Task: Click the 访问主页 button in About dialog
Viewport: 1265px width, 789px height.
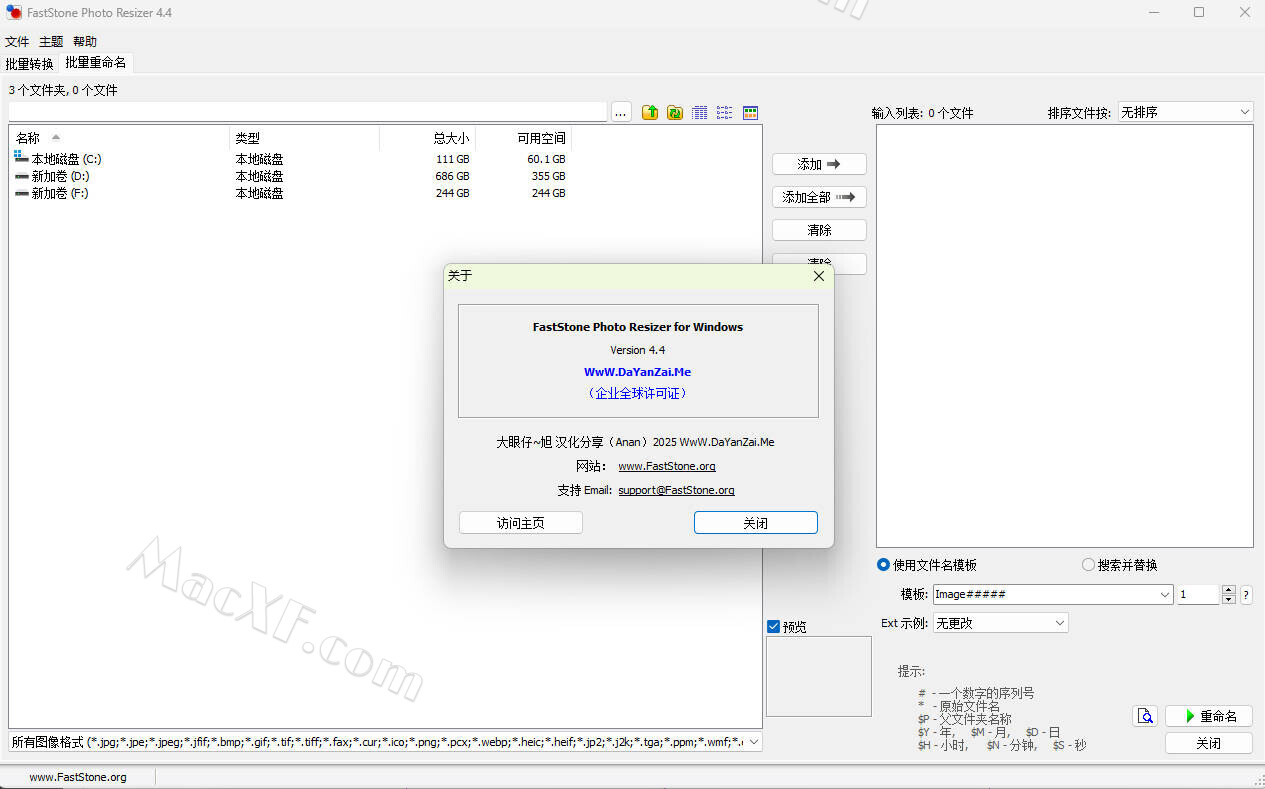Action: (x=520, y=523)
